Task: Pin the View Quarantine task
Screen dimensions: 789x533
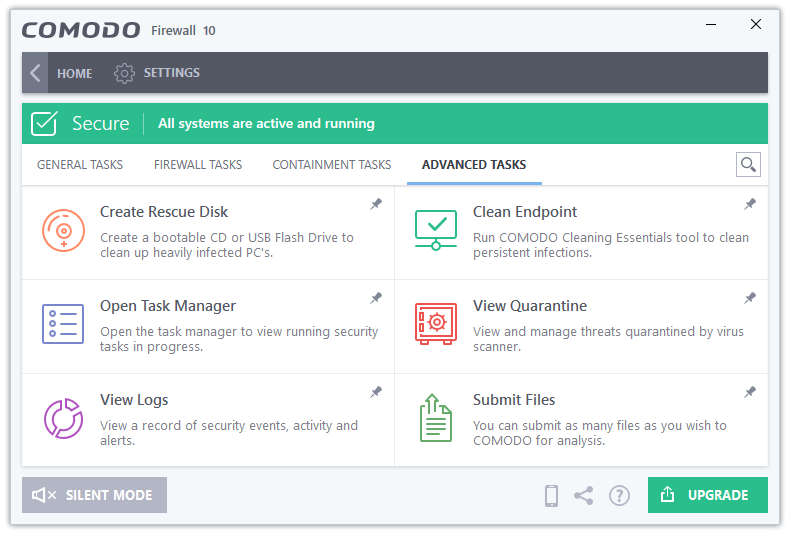Action: 750,298
